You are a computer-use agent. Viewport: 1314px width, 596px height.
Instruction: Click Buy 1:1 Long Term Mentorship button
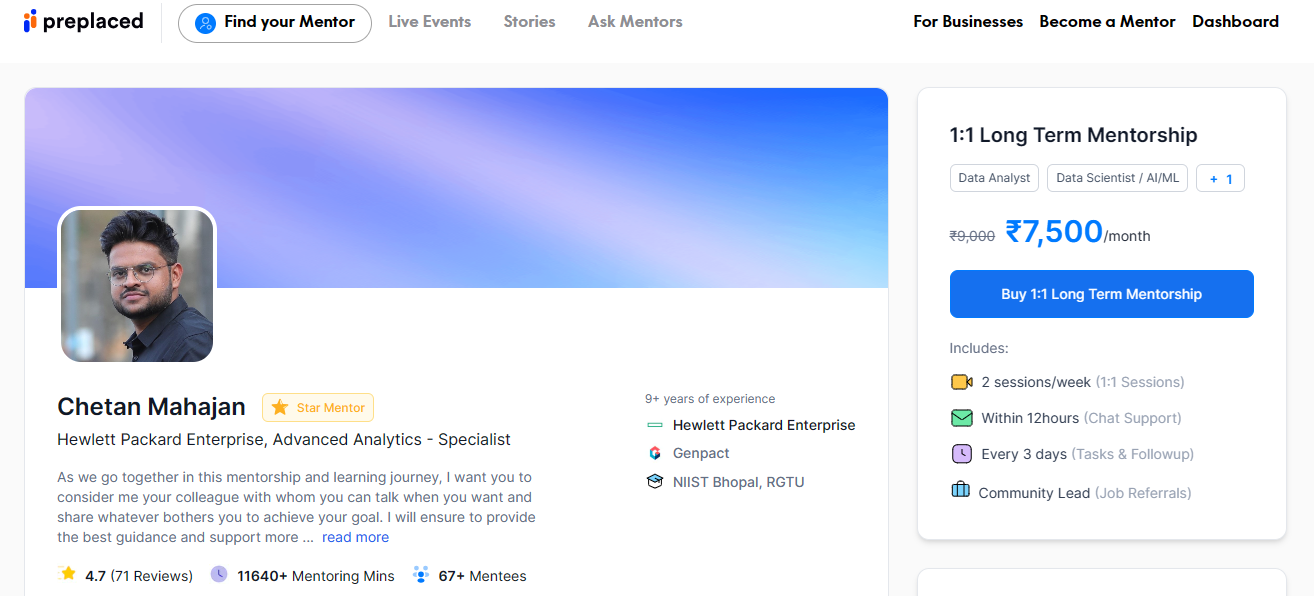pyautogui.click(x=1101, y=294)
